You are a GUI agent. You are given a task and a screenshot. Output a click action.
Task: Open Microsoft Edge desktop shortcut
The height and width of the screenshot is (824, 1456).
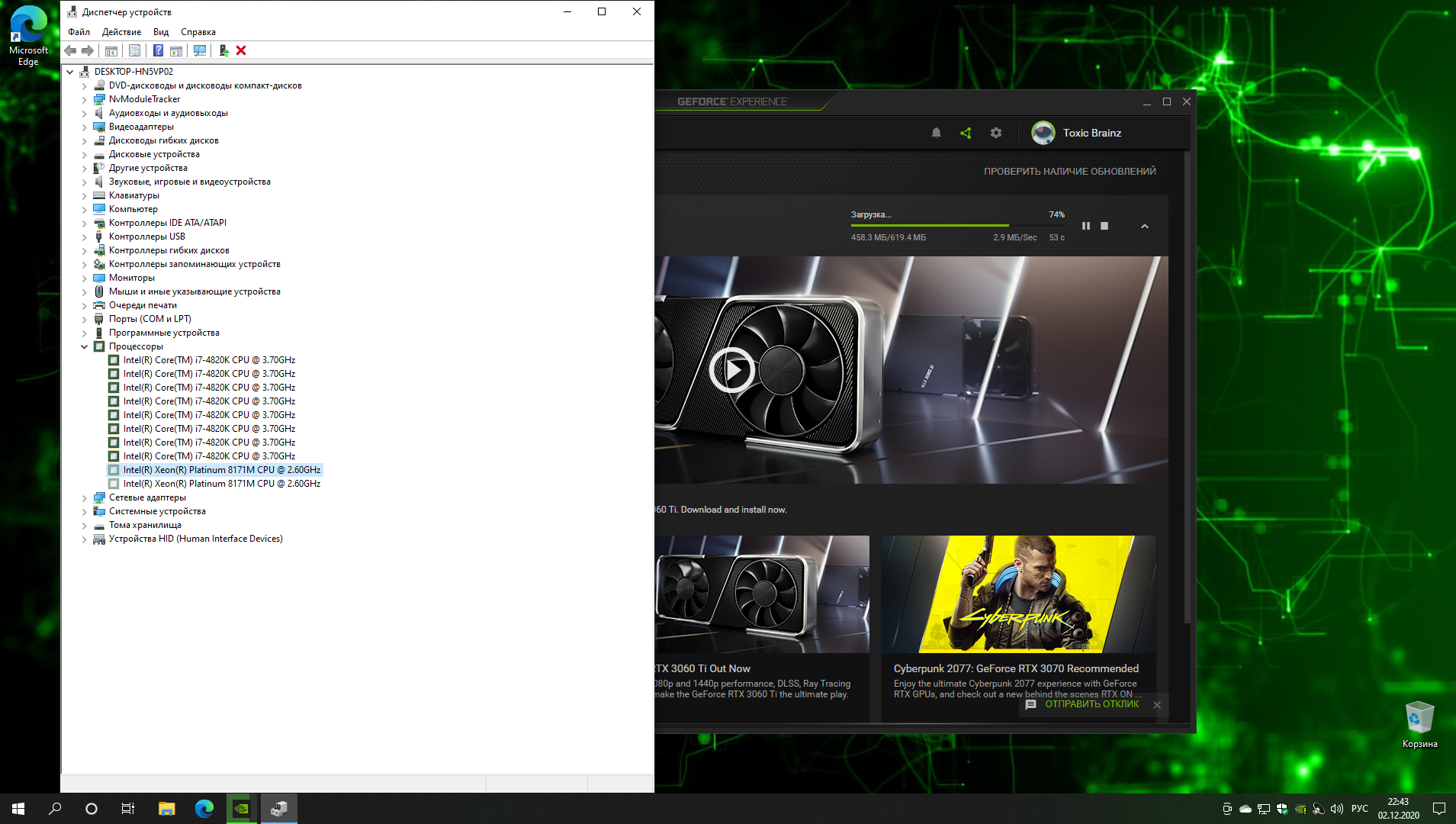pos(28,36)
